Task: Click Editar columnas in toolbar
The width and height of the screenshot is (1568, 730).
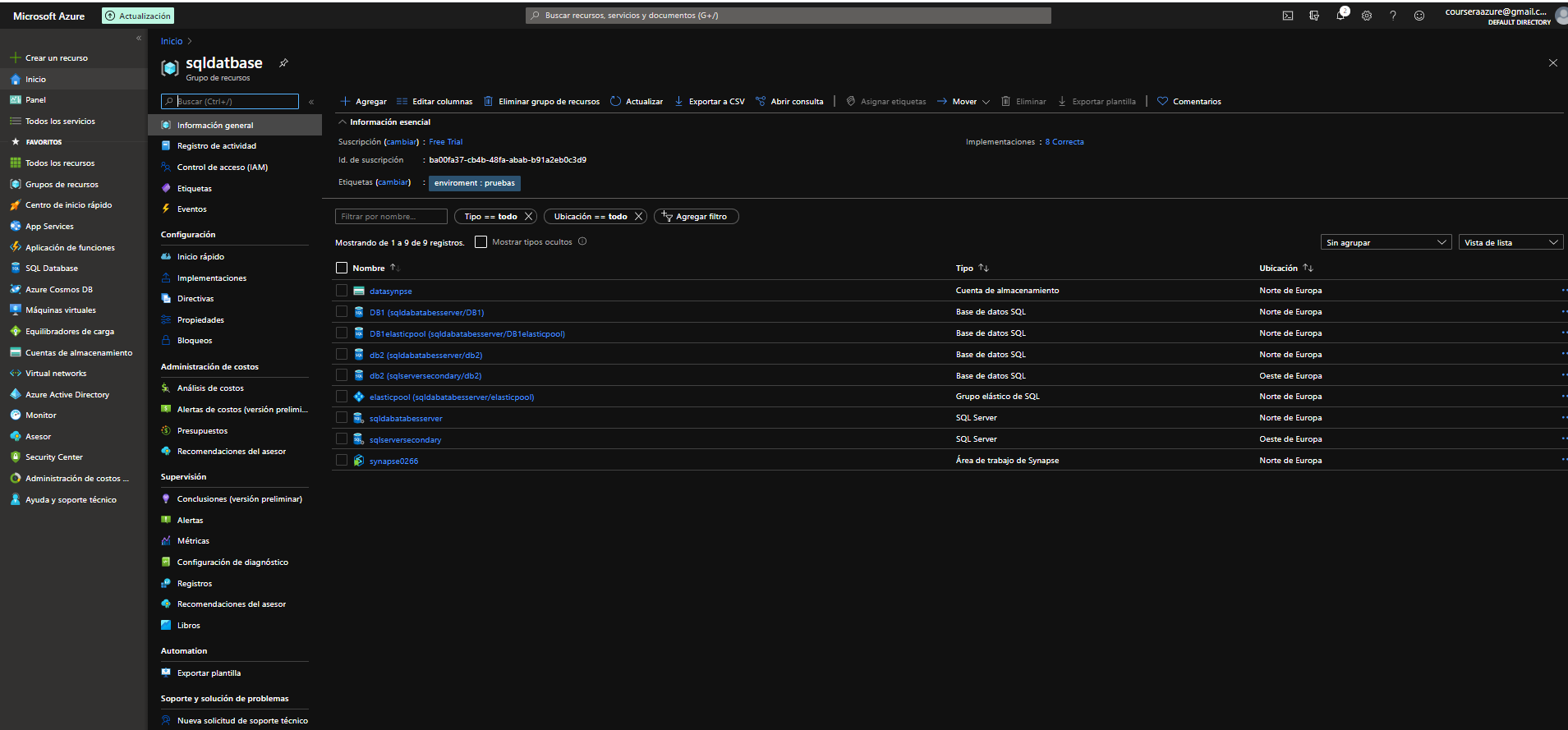Action: click(x=435, y=102)
